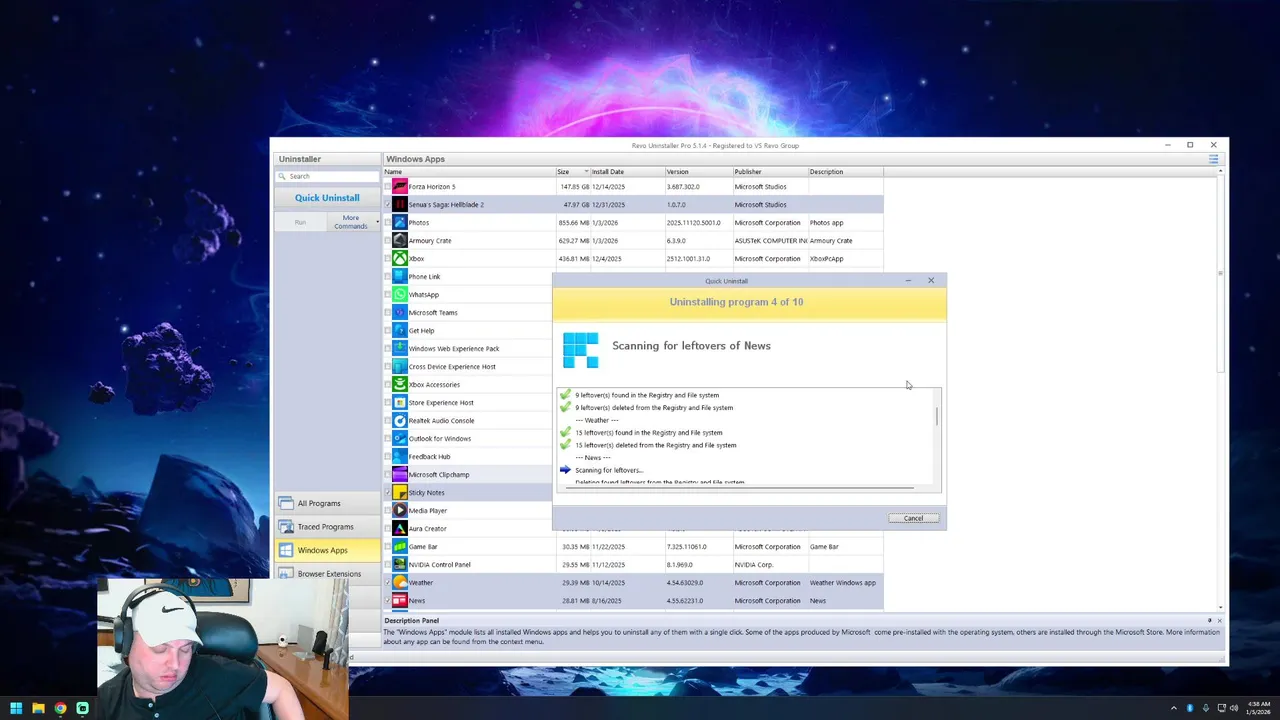Select the Windows Apps module
This screenshot has width=1280, height=720.
[x=327, y=550]
